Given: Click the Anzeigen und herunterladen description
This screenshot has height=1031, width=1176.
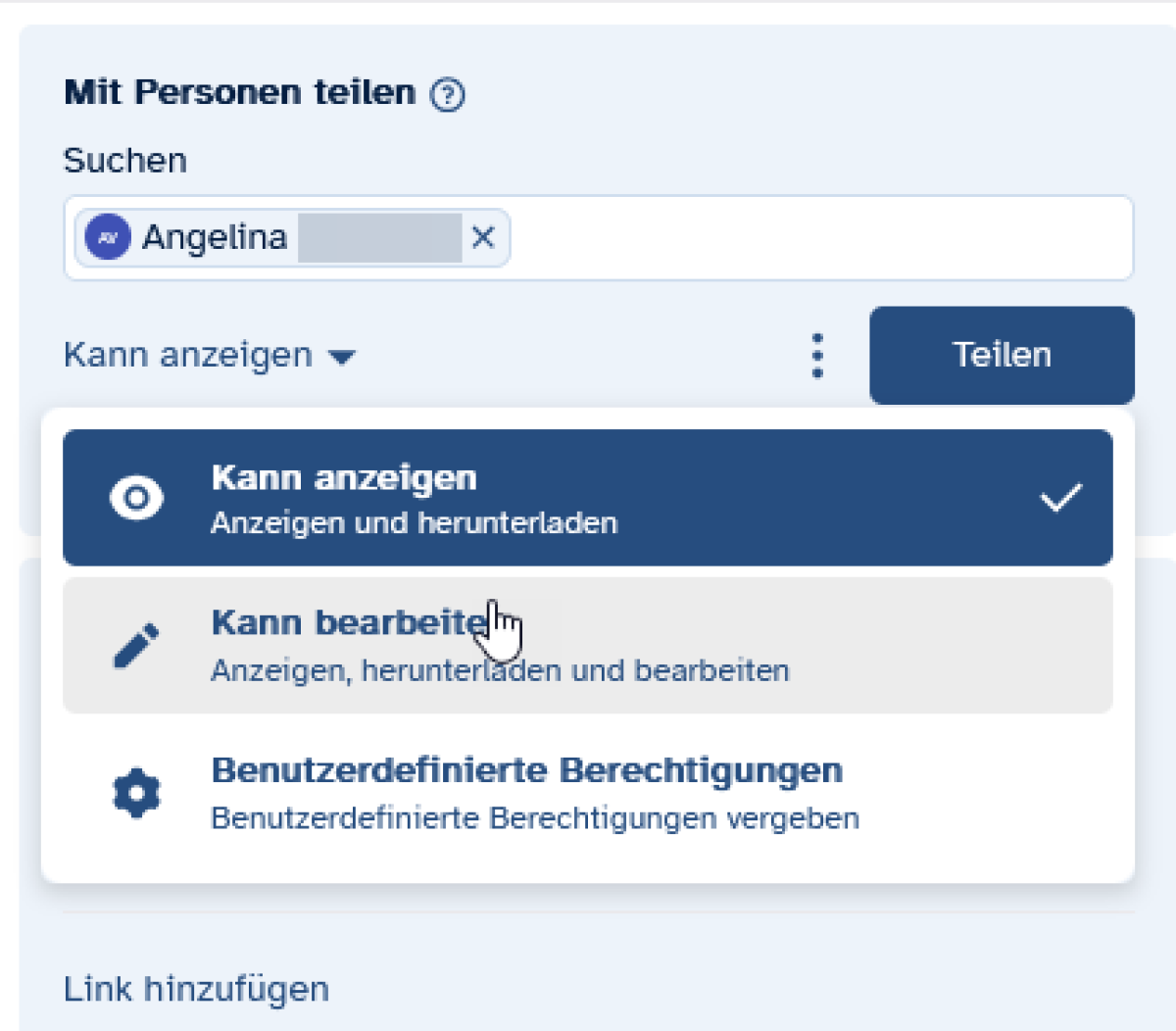Looking at the screenshot, I should (414, 523).
